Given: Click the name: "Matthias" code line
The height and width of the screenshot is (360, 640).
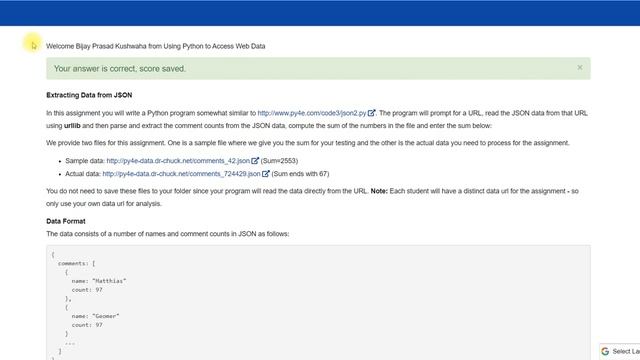Looking at the screenshot, I should (99, 281).
